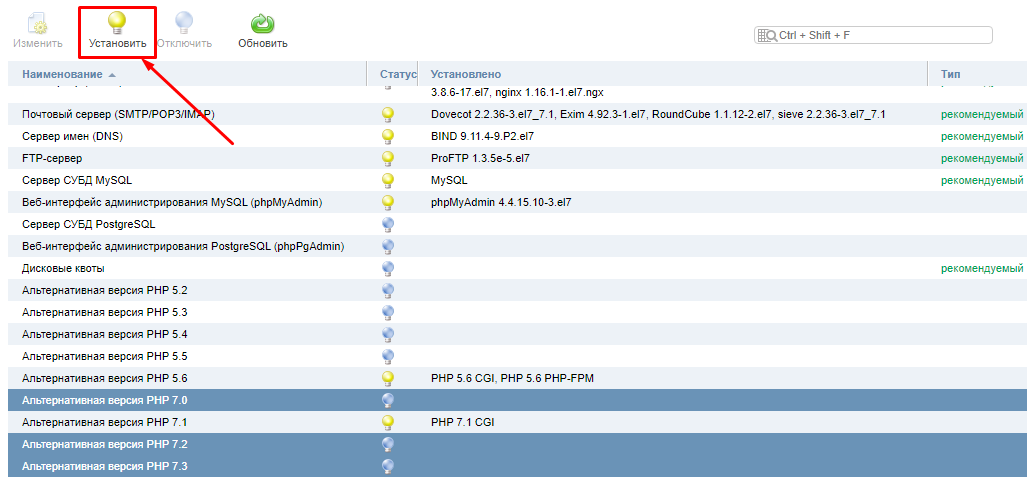Sort by the Наименование column header

[x=62, y=75]
